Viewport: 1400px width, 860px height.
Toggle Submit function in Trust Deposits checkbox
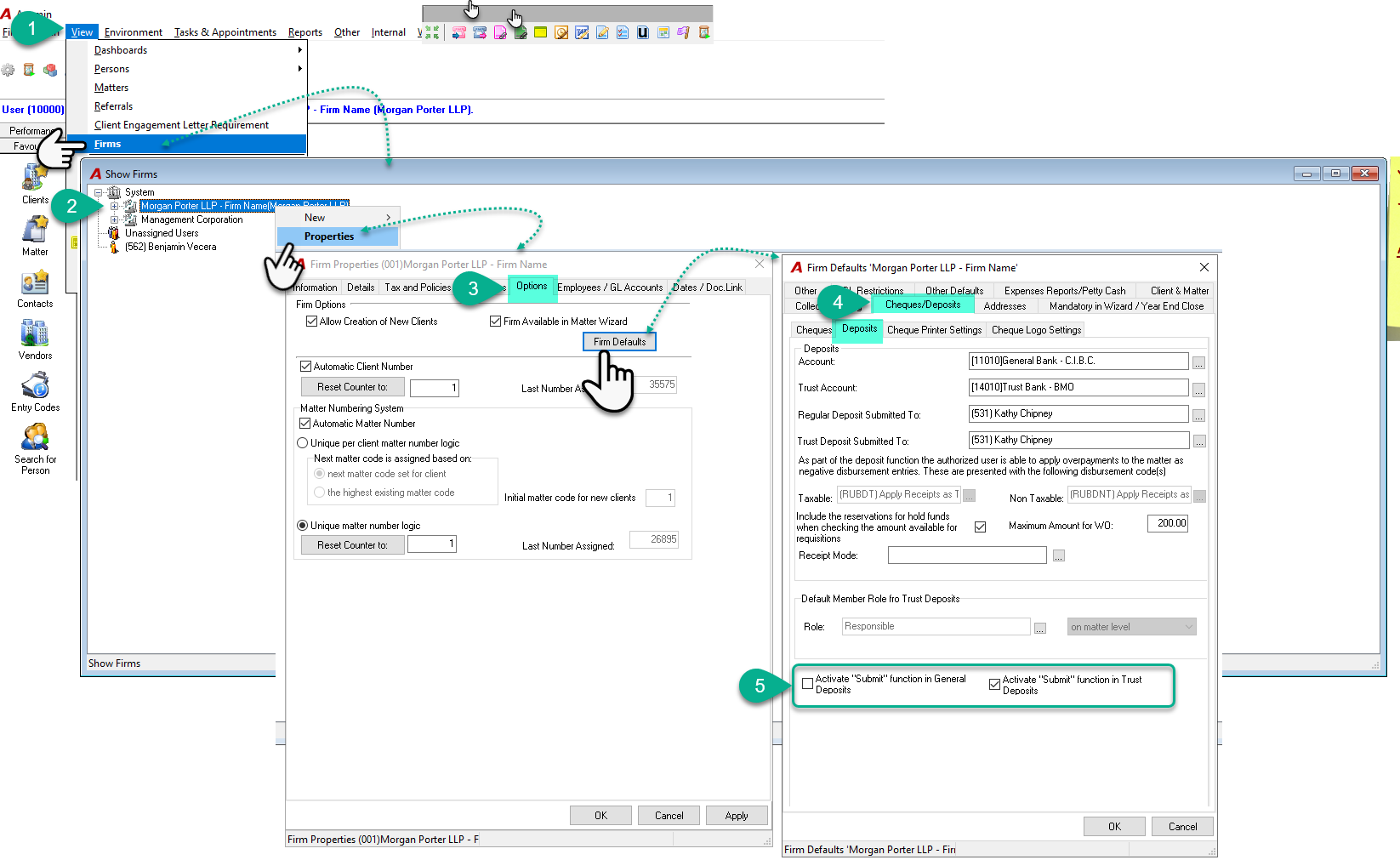click(x=994, y=685)
